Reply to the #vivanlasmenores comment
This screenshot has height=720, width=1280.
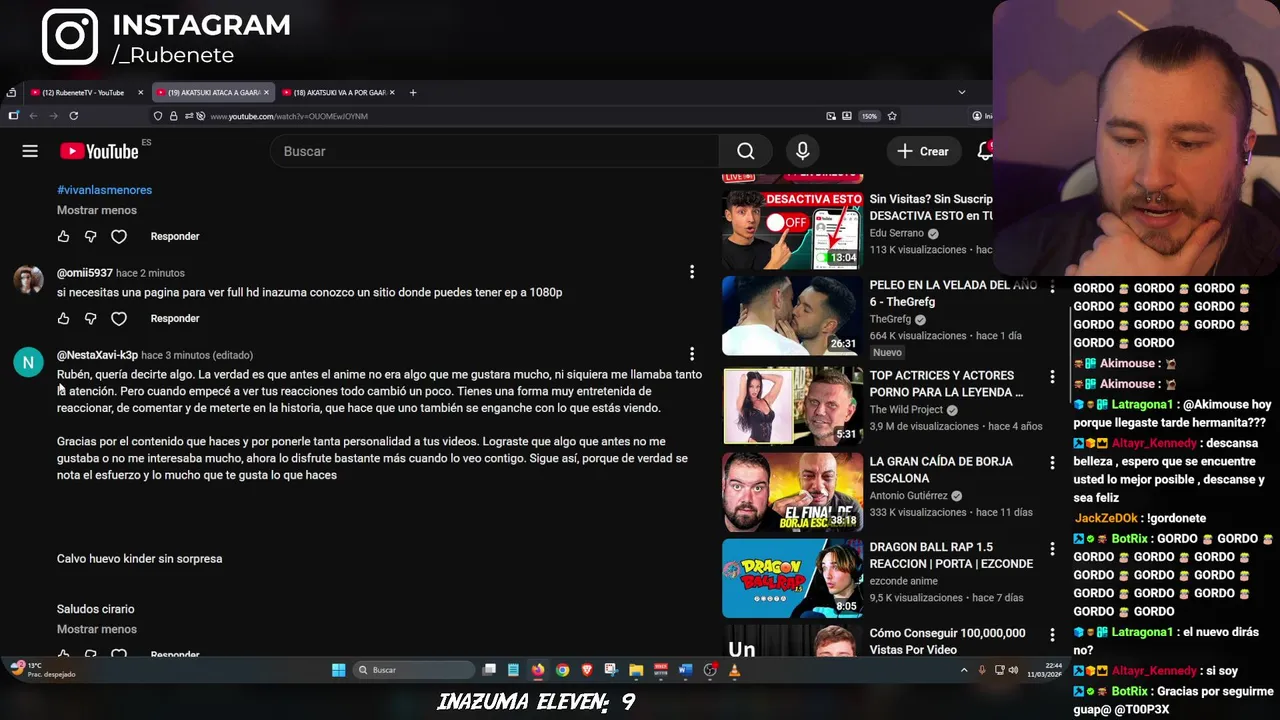click(x=175, y=236)
